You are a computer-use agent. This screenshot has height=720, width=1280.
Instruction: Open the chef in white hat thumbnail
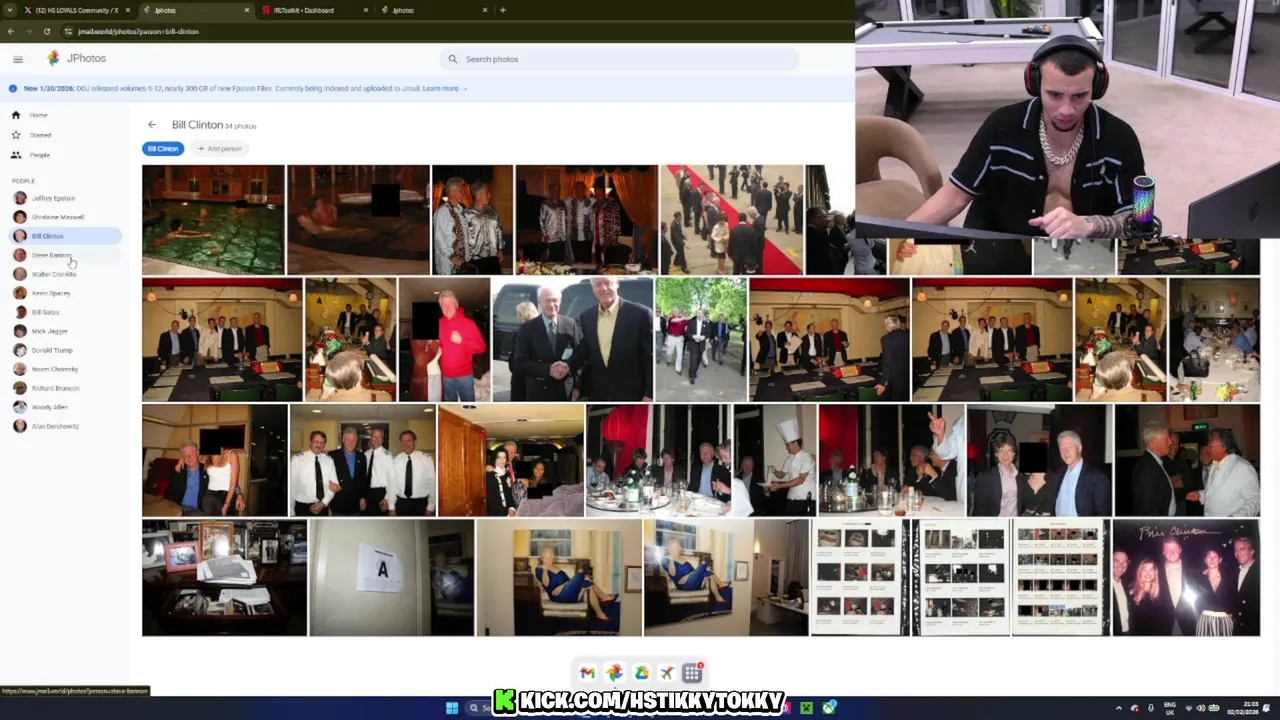(x=775, y=460)
